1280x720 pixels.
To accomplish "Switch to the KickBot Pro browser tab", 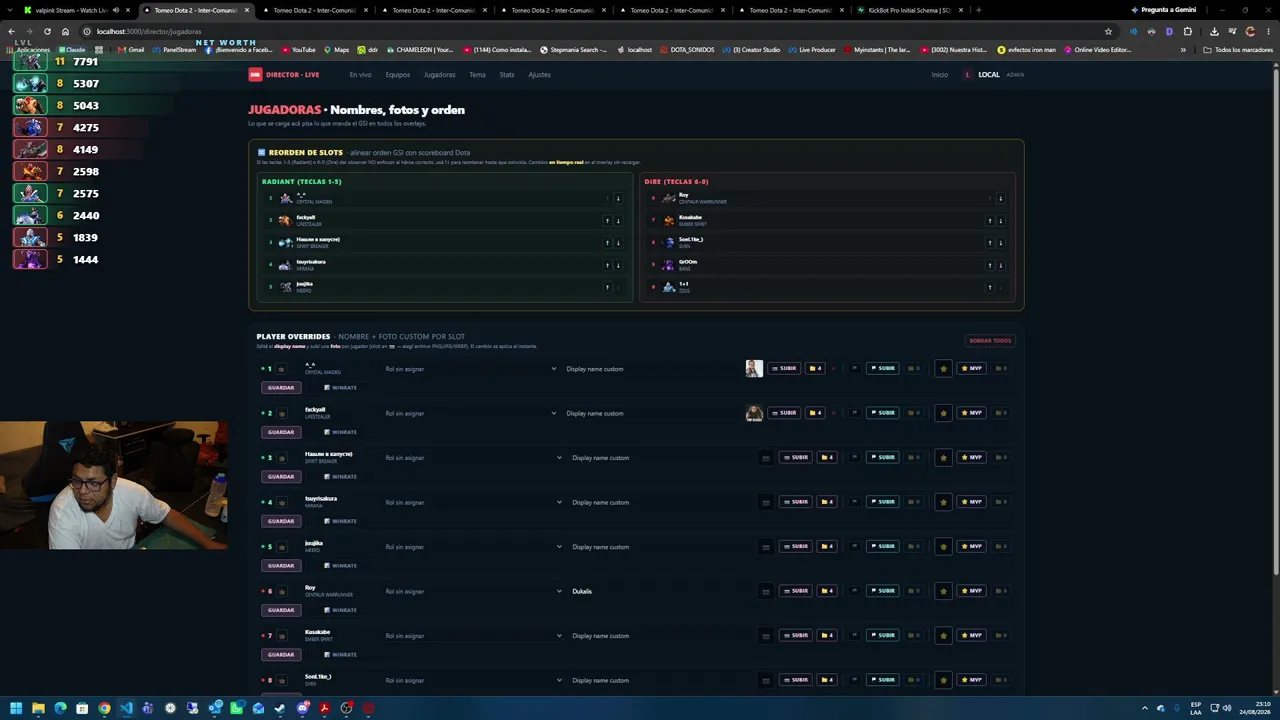I will [x=908, y=10].
